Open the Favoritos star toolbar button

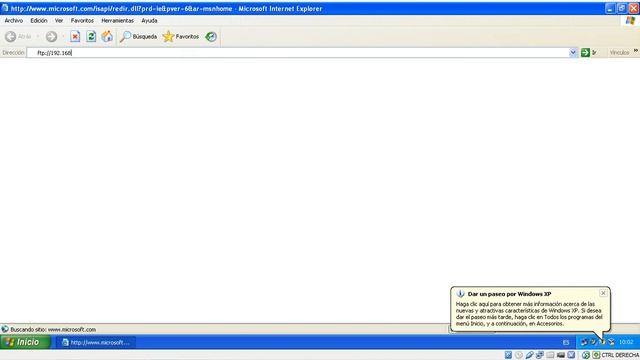click(181, 37)
